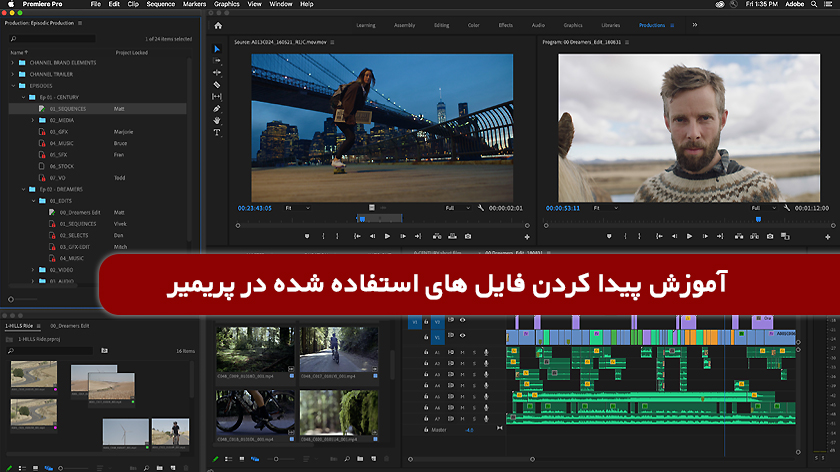840x472 pixels.
Task: Toggle lock on track A1
Action: 426,353
